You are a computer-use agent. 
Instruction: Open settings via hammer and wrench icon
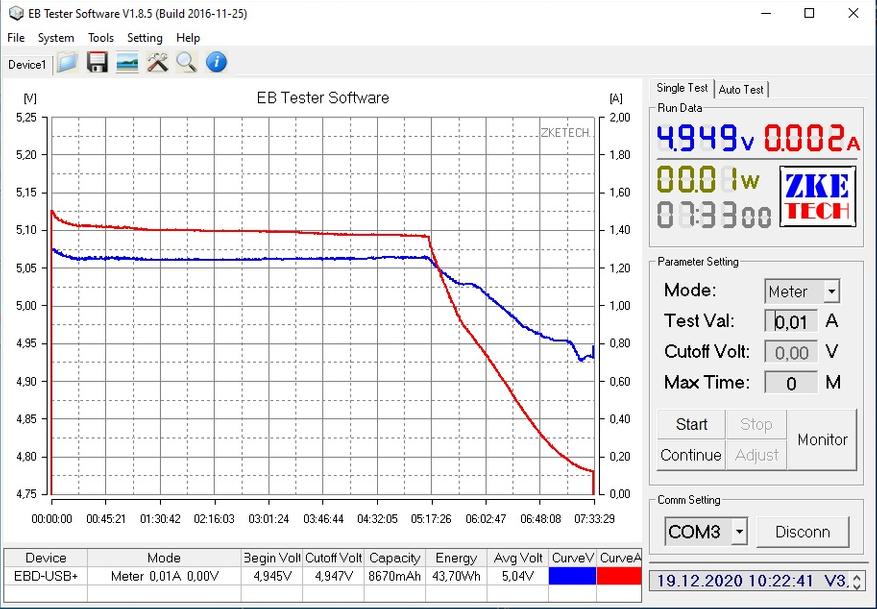(158, 62)
